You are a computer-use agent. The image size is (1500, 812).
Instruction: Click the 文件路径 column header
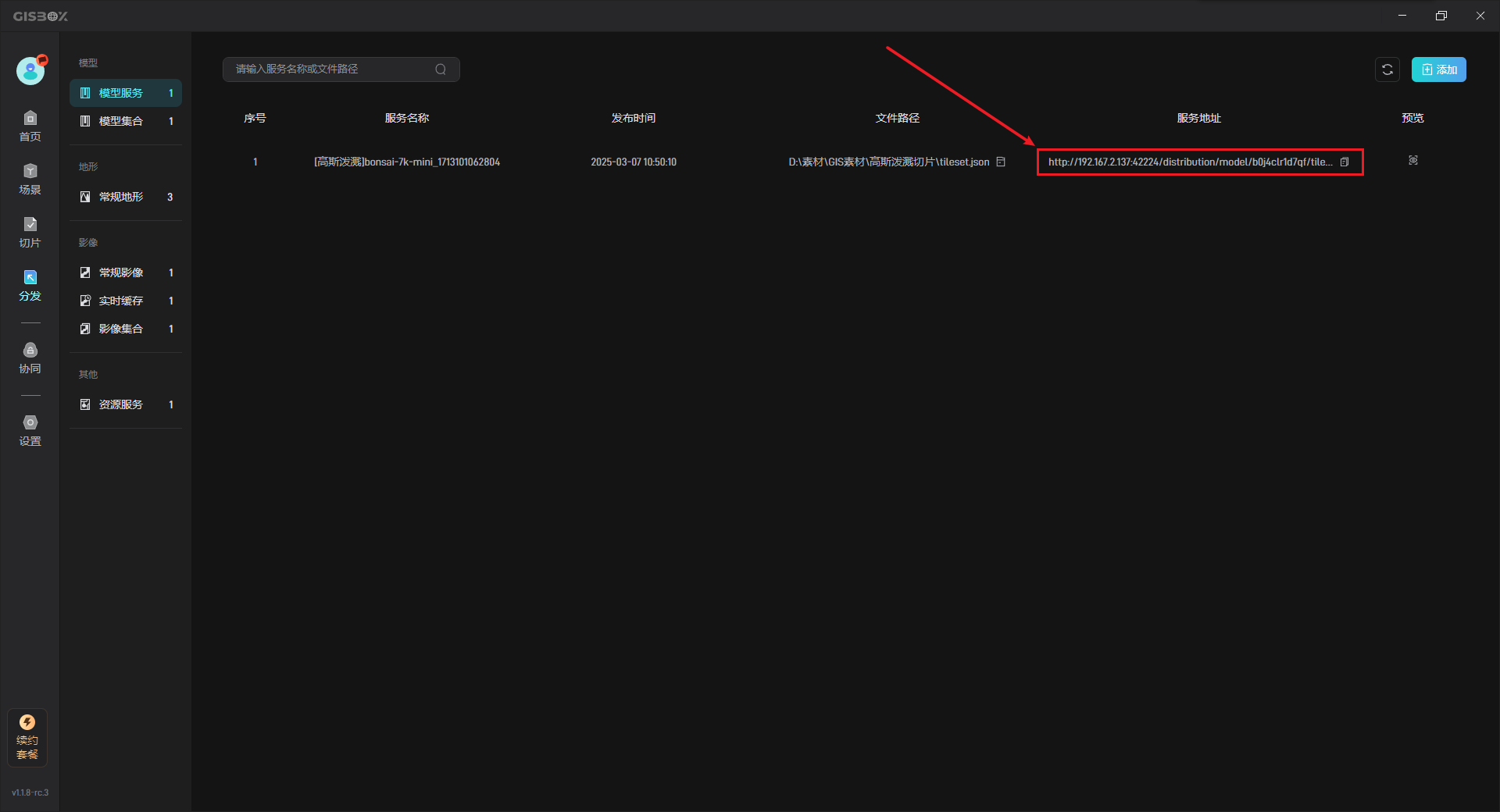coord(898,118)
